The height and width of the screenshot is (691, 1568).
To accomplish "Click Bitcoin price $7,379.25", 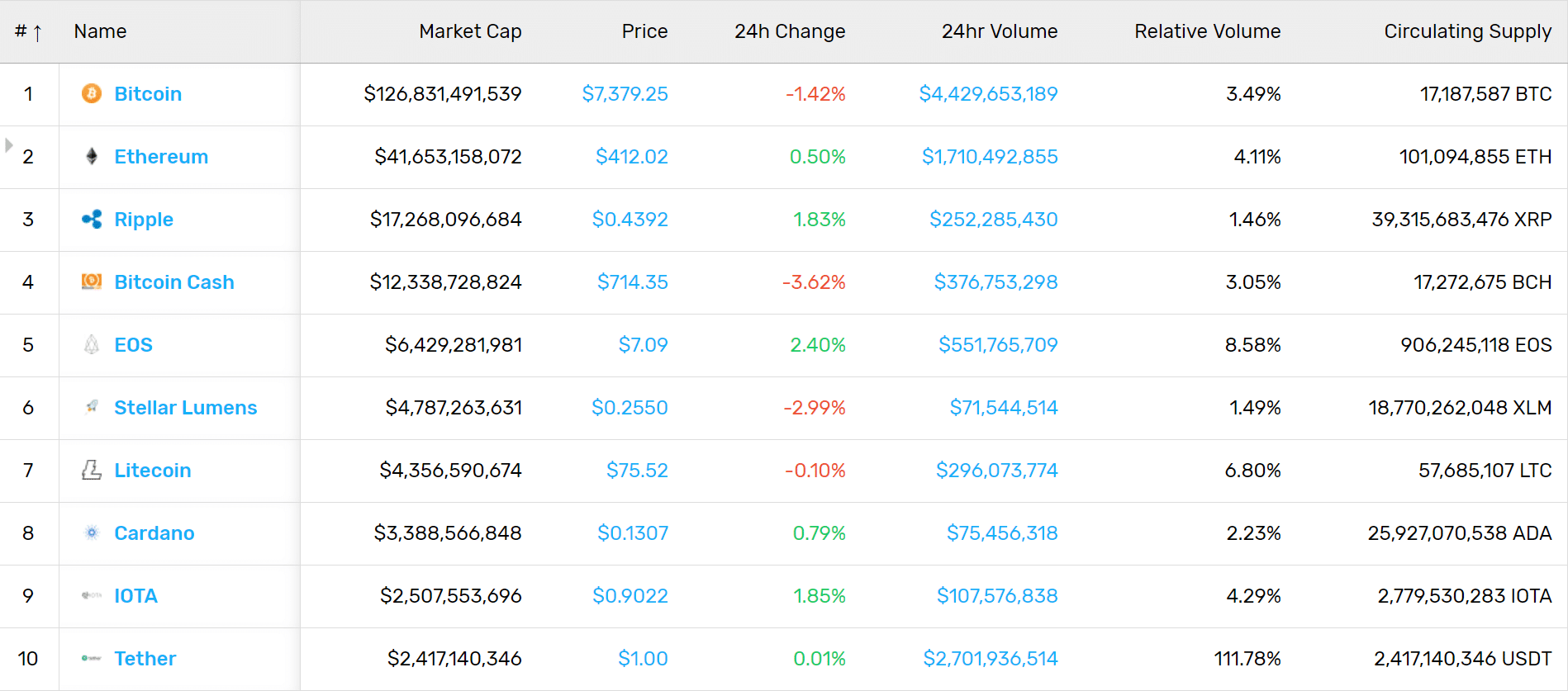I will pyautogui.click(x=625, y=94).
